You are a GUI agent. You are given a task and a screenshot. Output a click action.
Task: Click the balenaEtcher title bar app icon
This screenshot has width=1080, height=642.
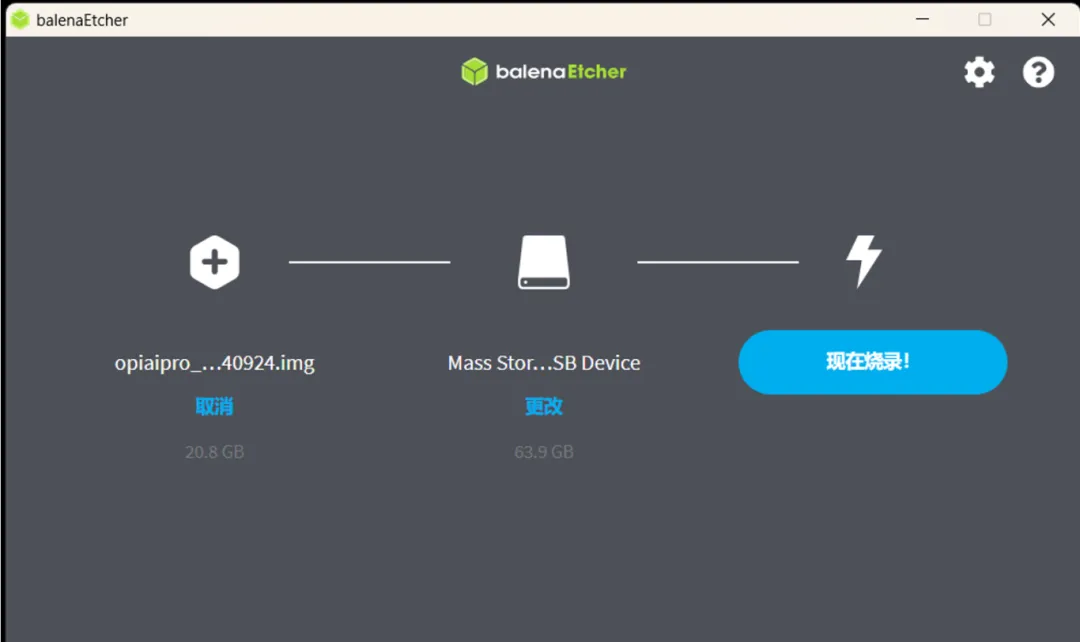(20, 19)
